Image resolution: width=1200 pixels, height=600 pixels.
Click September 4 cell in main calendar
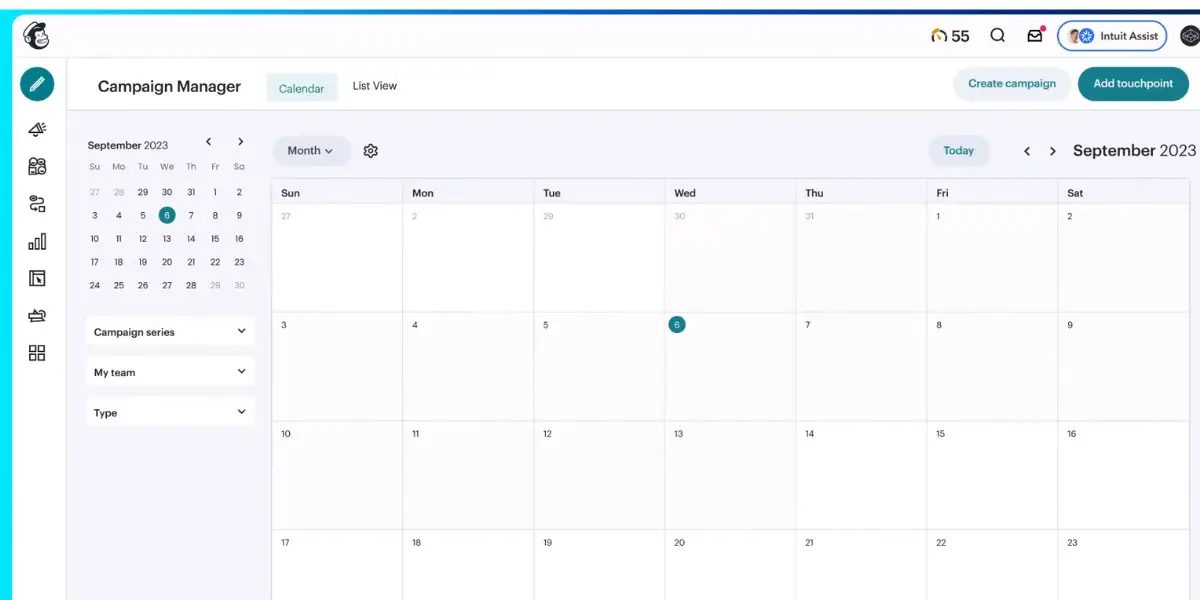pos(468,366)
